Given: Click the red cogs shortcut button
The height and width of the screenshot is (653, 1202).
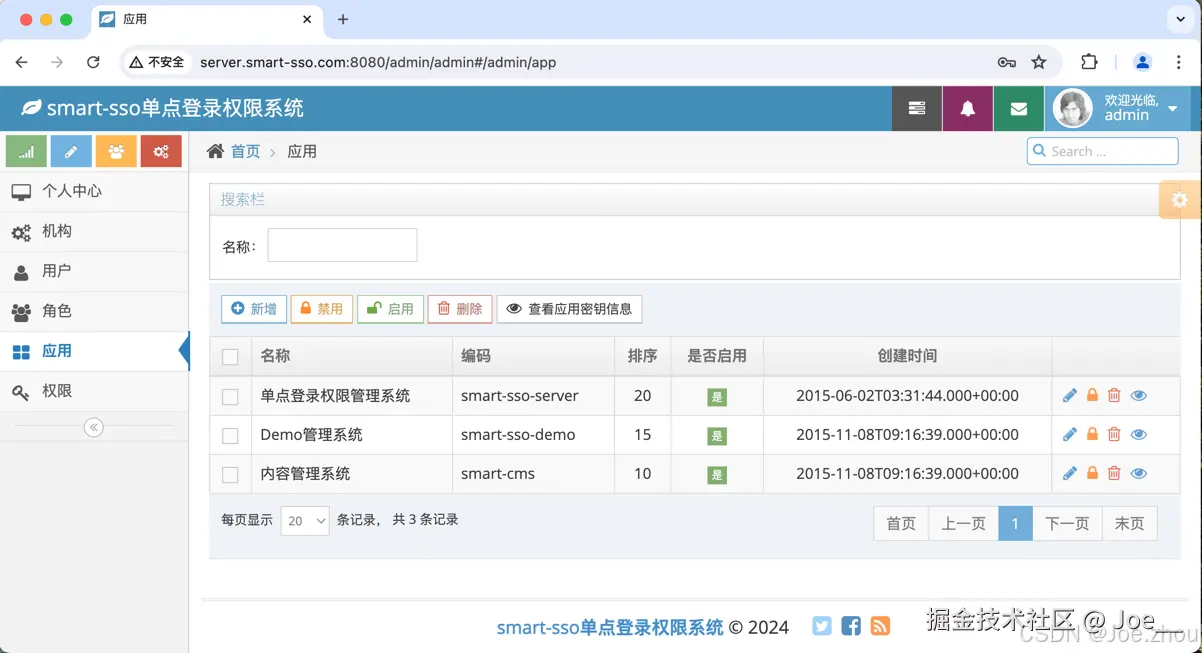Looking at the screenshot, I should pos(161,151).
